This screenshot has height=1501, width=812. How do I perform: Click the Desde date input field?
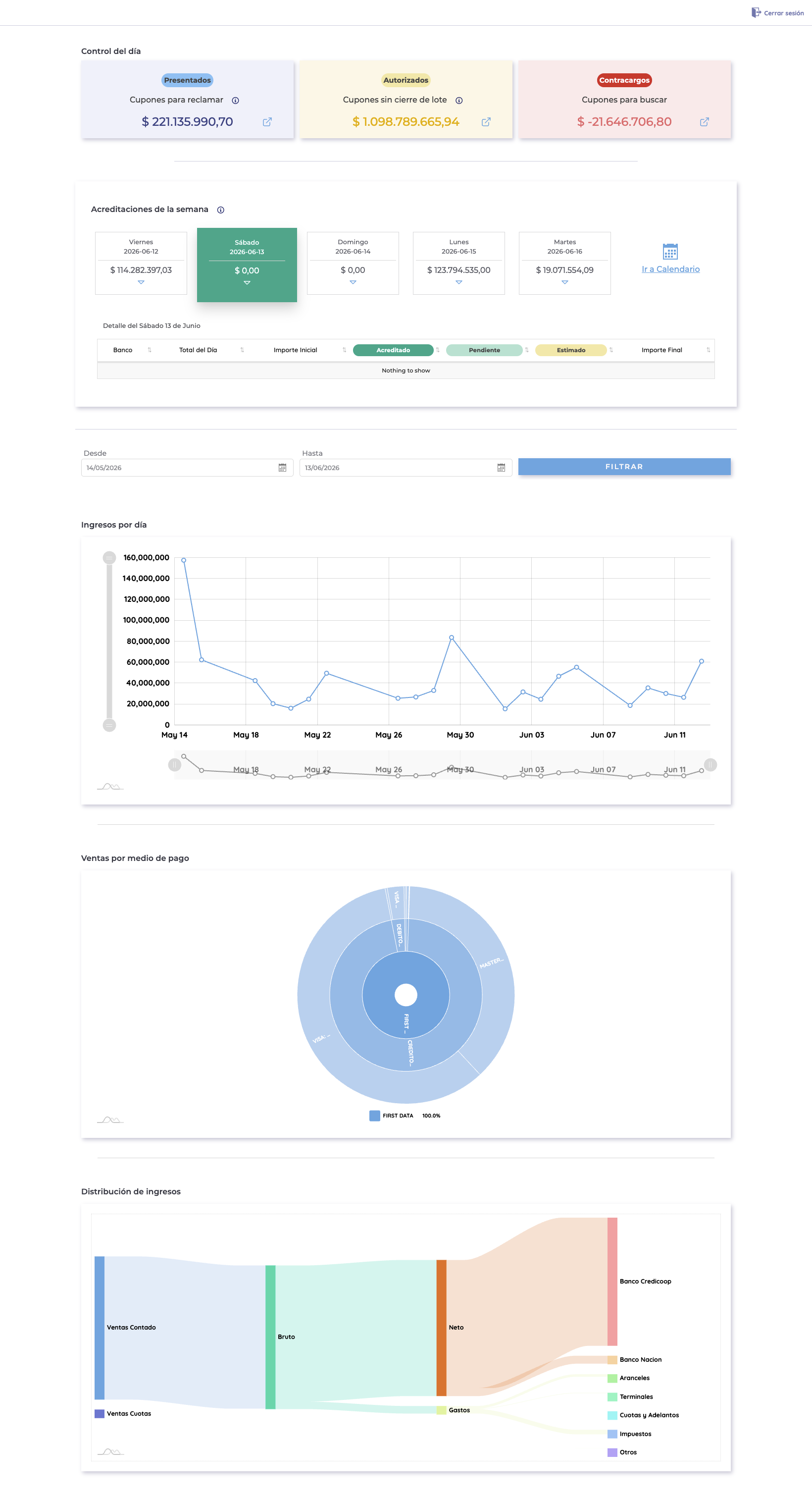(187, 467)
